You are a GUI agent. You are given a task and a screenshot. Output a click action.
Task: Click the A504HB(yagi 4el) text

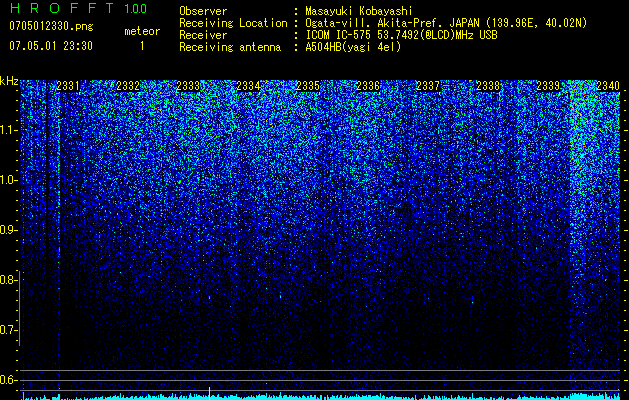[x=353, y=47]
